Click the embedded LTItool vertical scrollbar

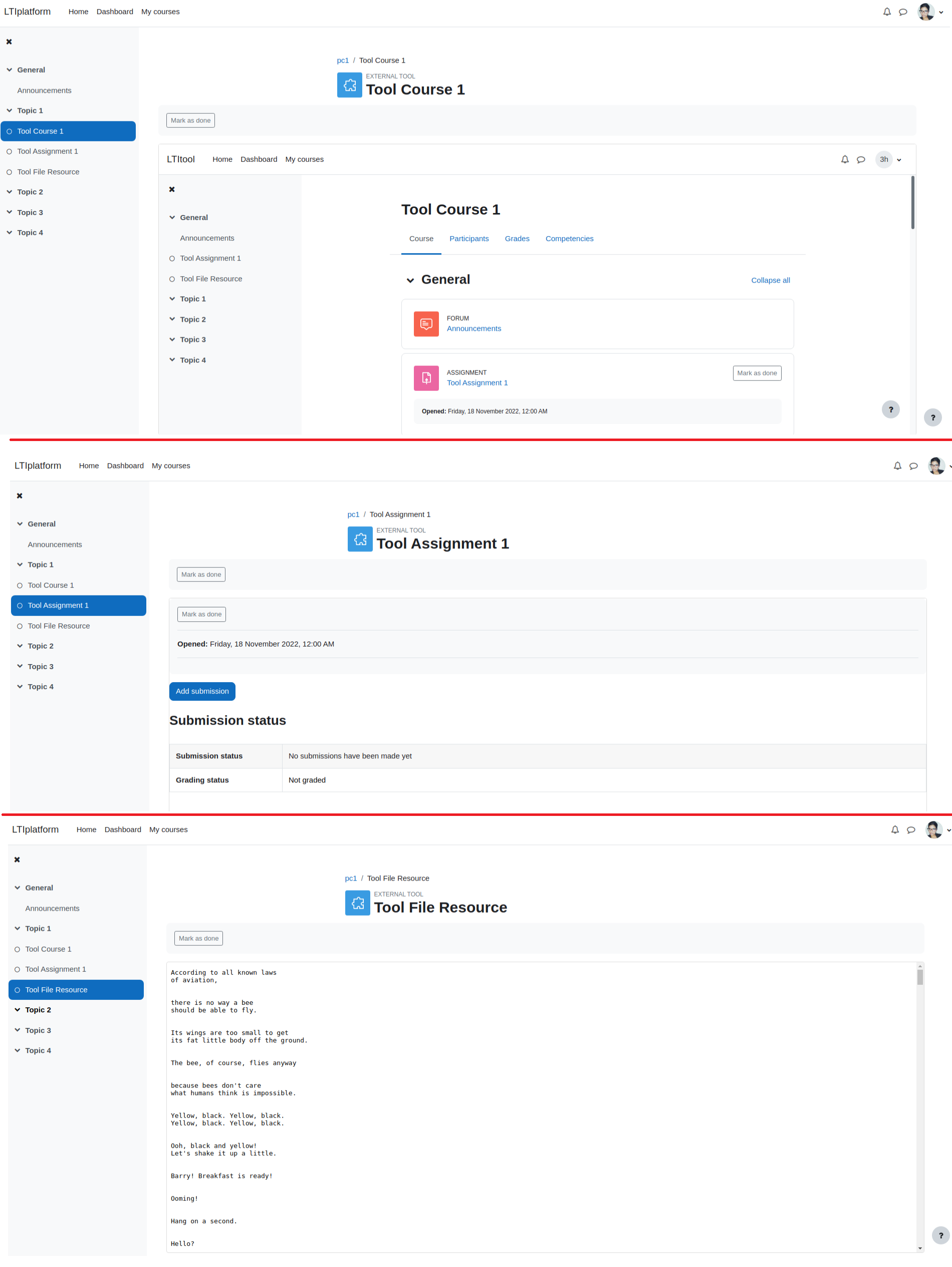pyautogui.click(x=912, y=203)
